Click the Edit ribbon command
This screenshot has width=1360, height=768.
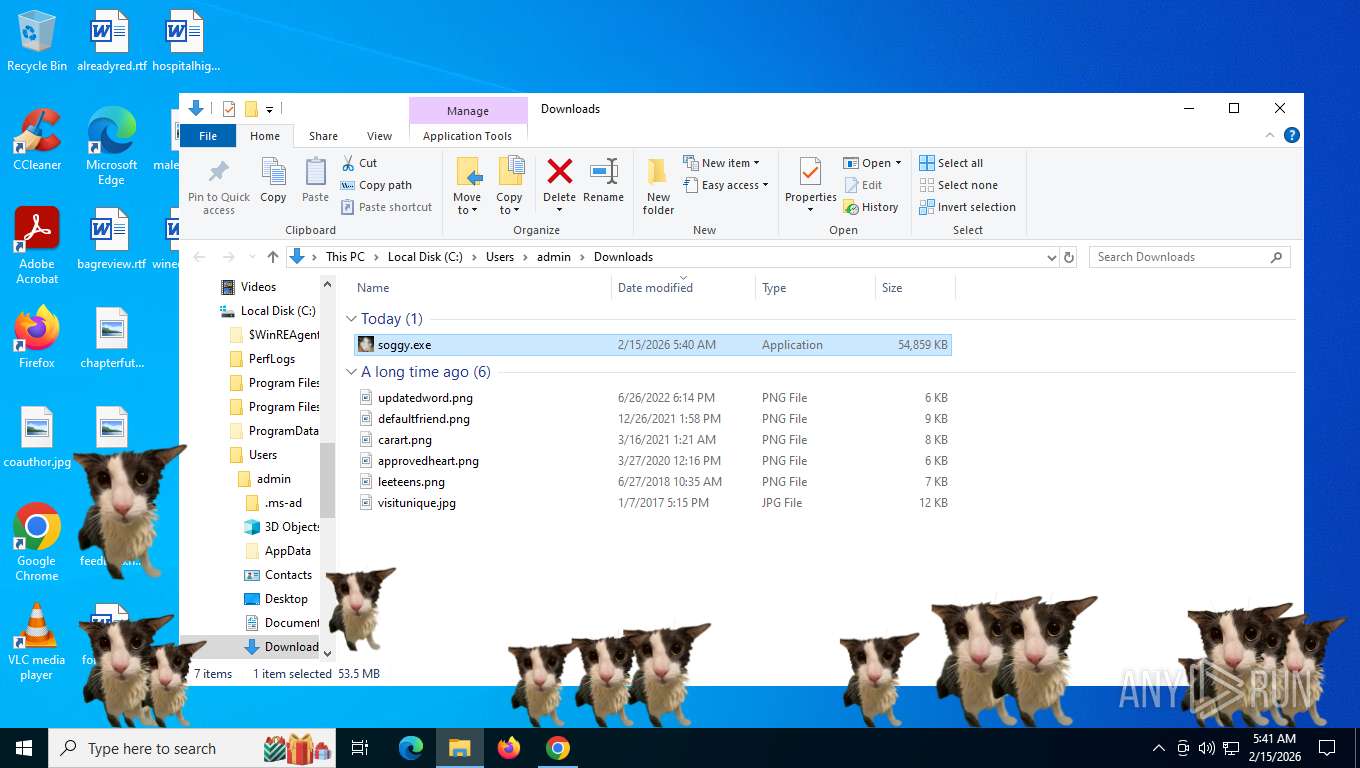point(863,185)
